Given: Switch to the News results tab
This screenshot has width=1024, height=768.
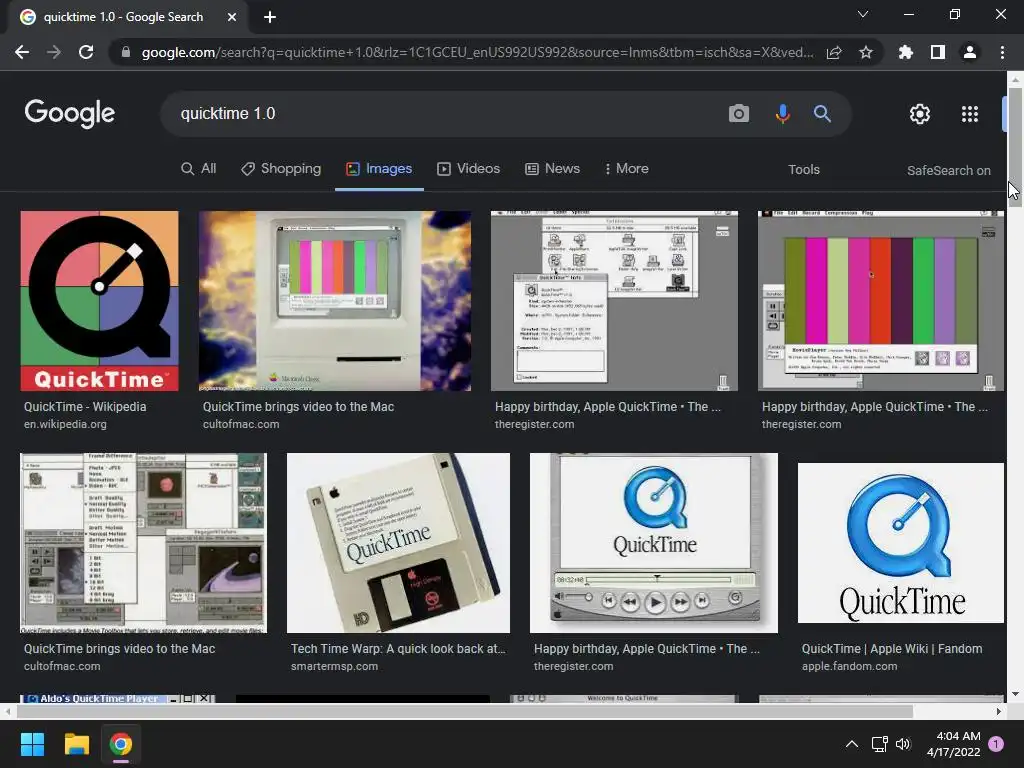Looking at the screenshot, I should [x=552, y=168].
